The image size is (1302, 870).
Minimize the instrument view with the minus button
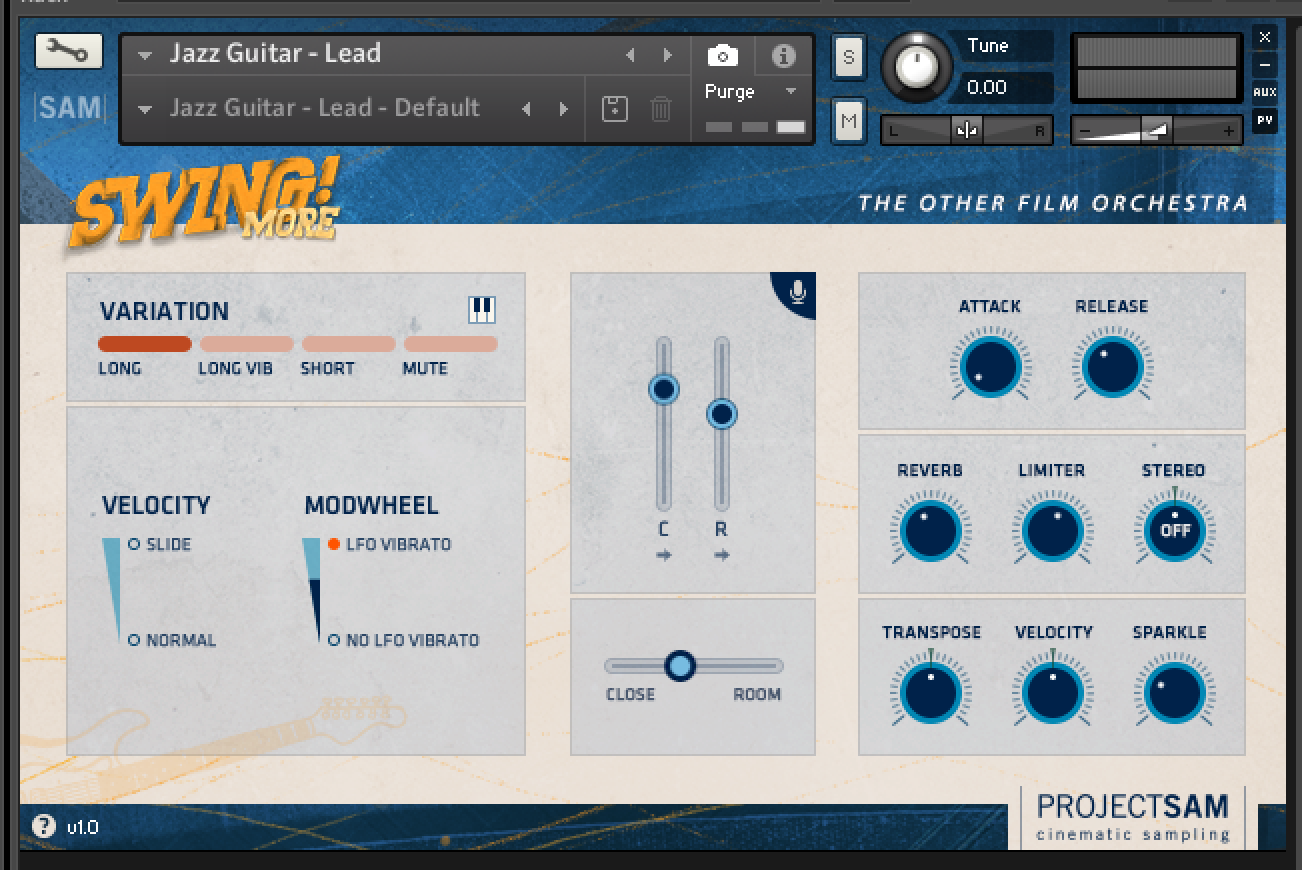coord(1265,65)
